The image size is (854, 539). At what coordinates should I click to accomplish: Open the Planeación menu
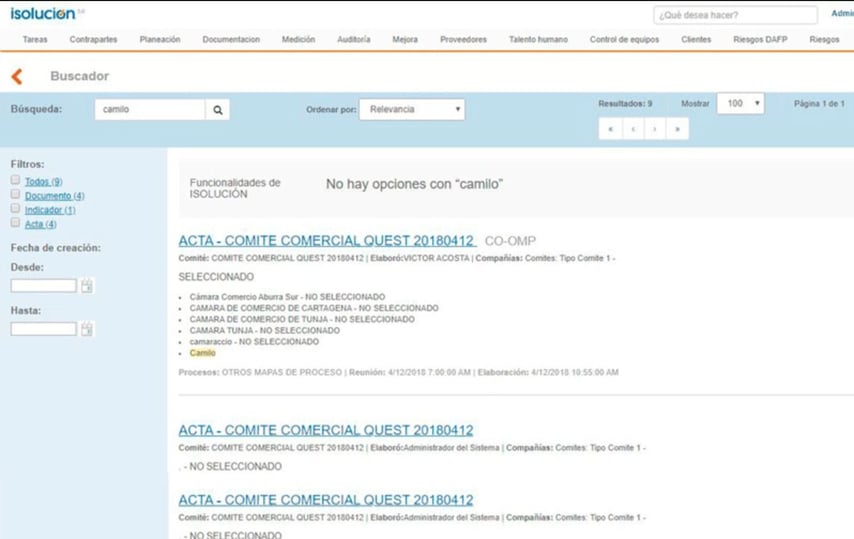click(160, 39)
